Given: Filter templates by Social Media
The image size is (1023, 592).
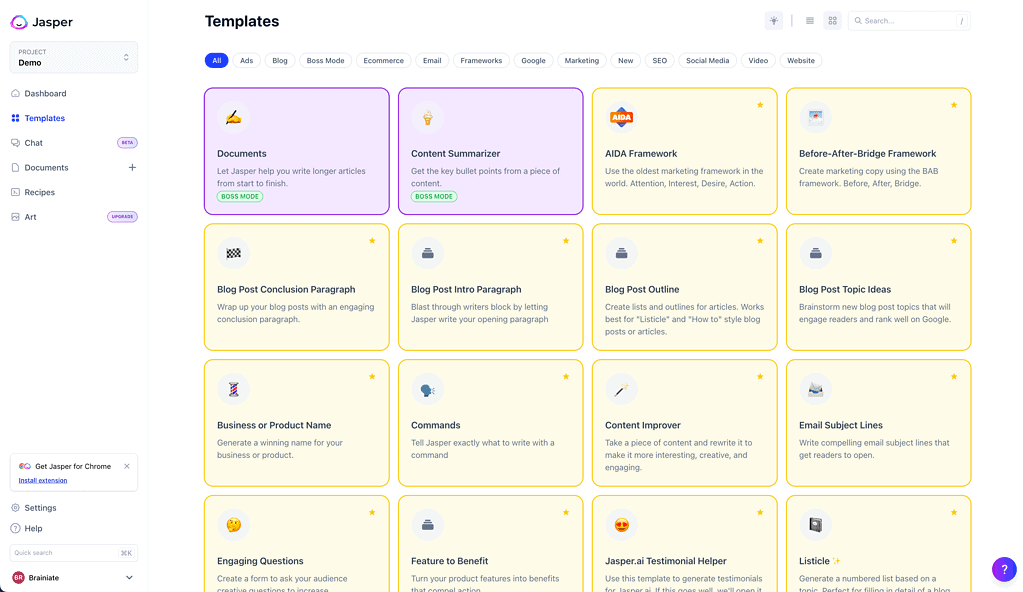Looking at the screenshot, I should (708, 61).
